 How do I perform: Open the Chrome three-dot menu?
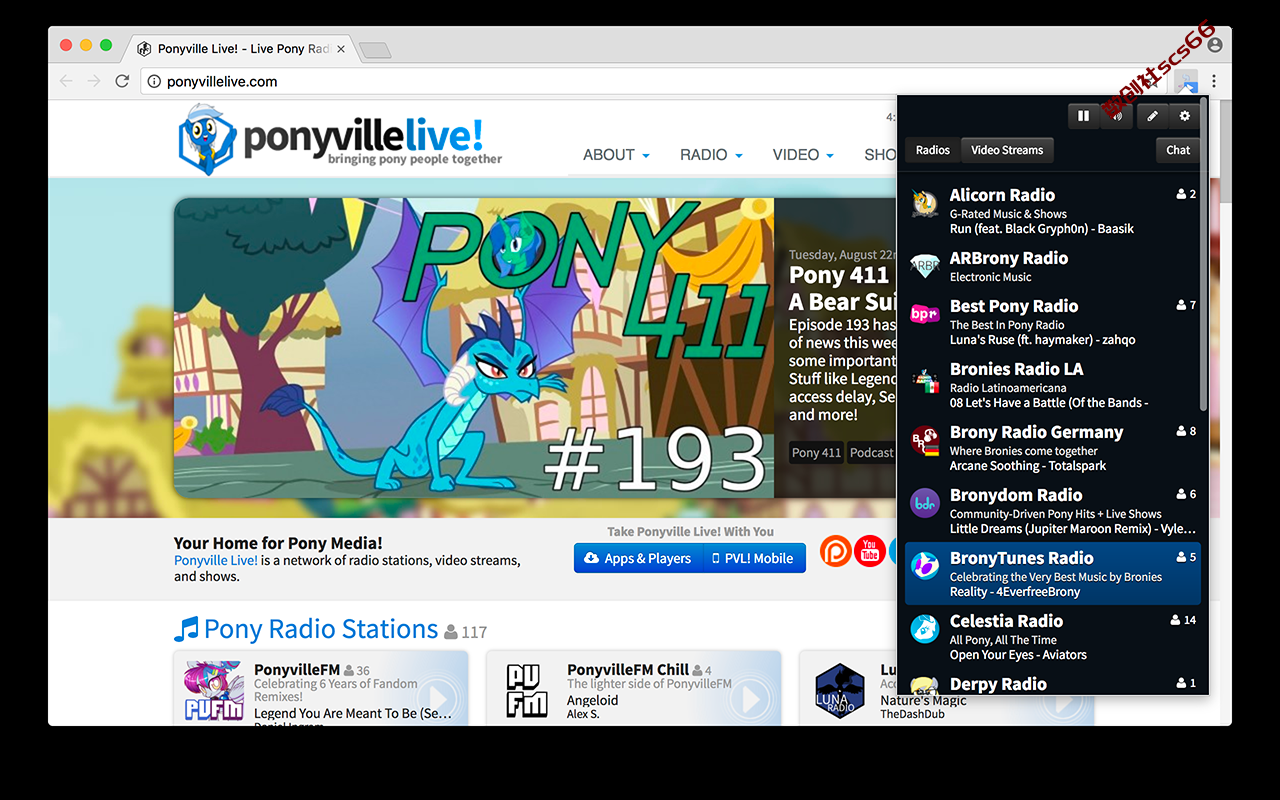[1214, 81]
